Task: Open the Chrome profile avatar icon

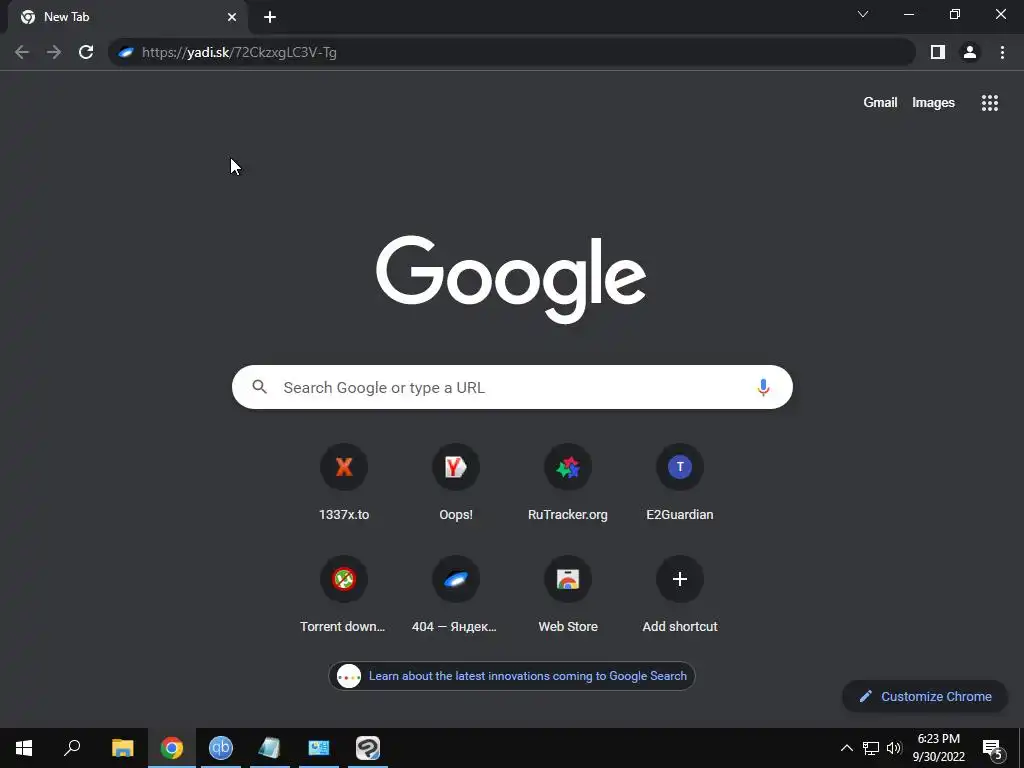Action: pyautogui.click(x=970, y=52)
